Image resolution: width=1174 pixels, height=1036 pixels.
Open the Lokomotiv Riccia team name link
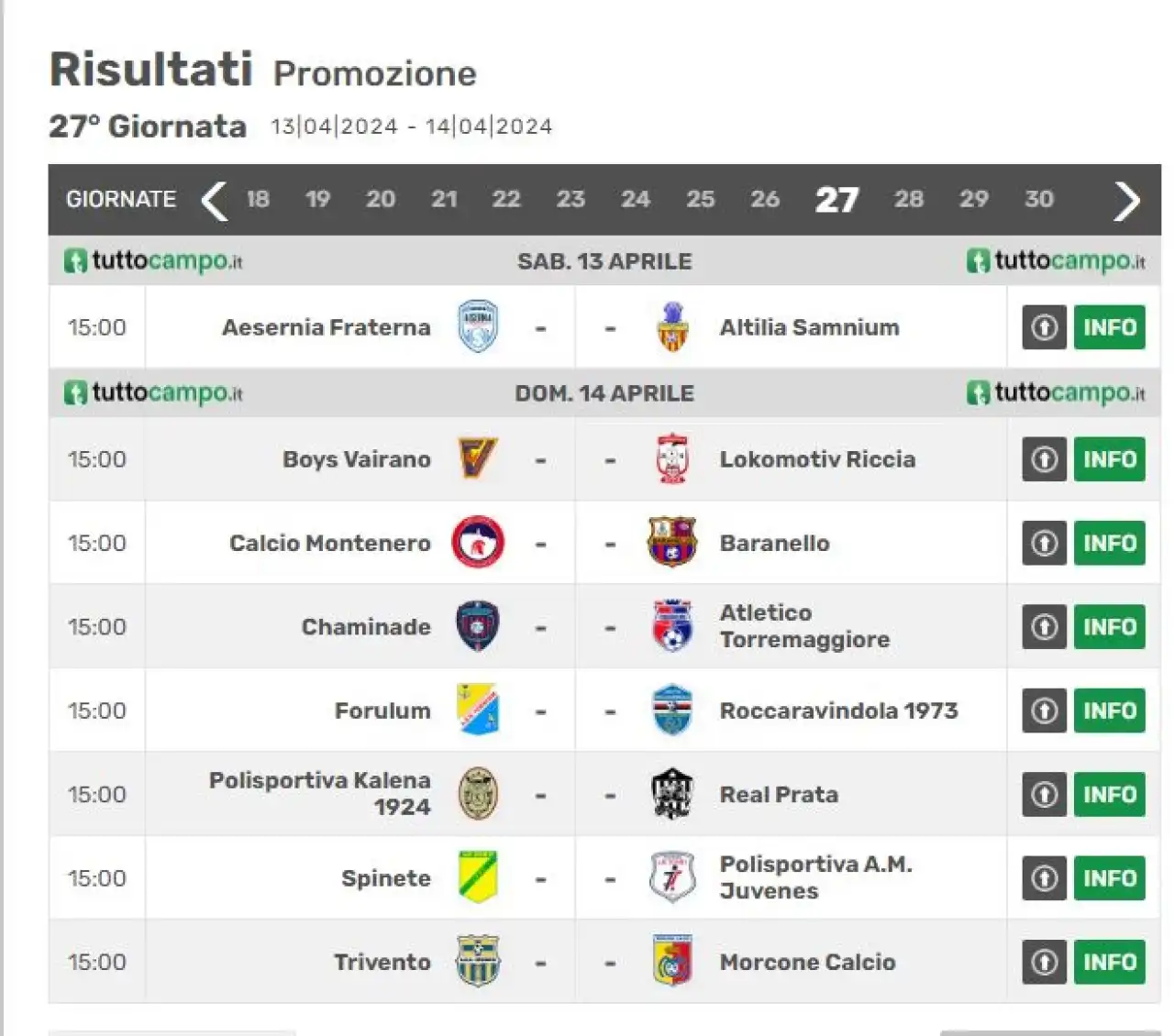point(817,458)
